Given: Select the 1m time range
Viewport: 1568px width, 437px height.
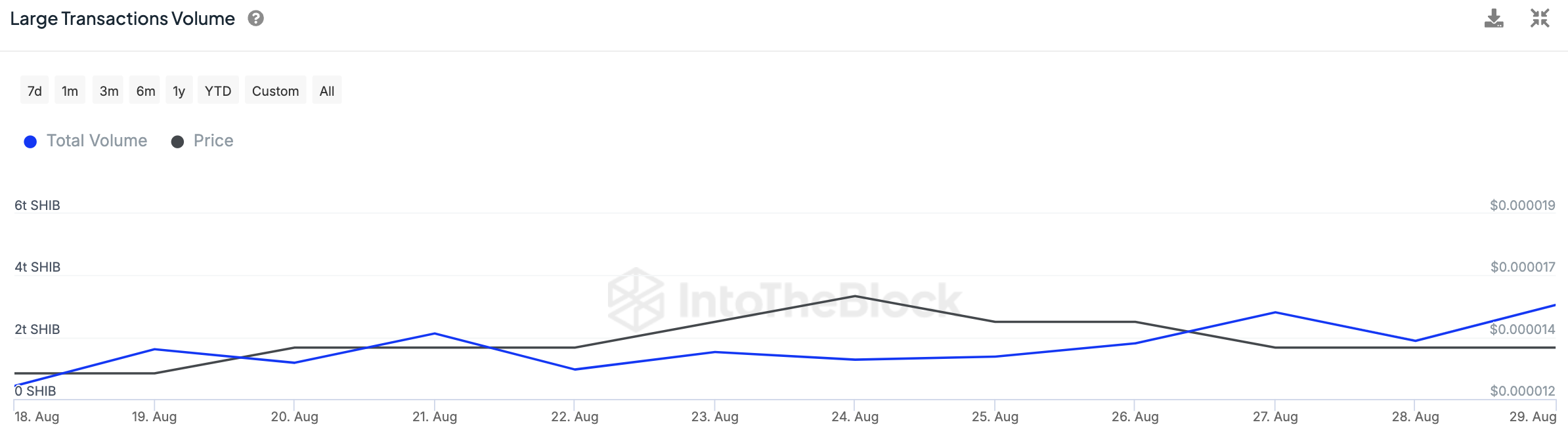Looking at the screenshot, I should tap(70, 91).
